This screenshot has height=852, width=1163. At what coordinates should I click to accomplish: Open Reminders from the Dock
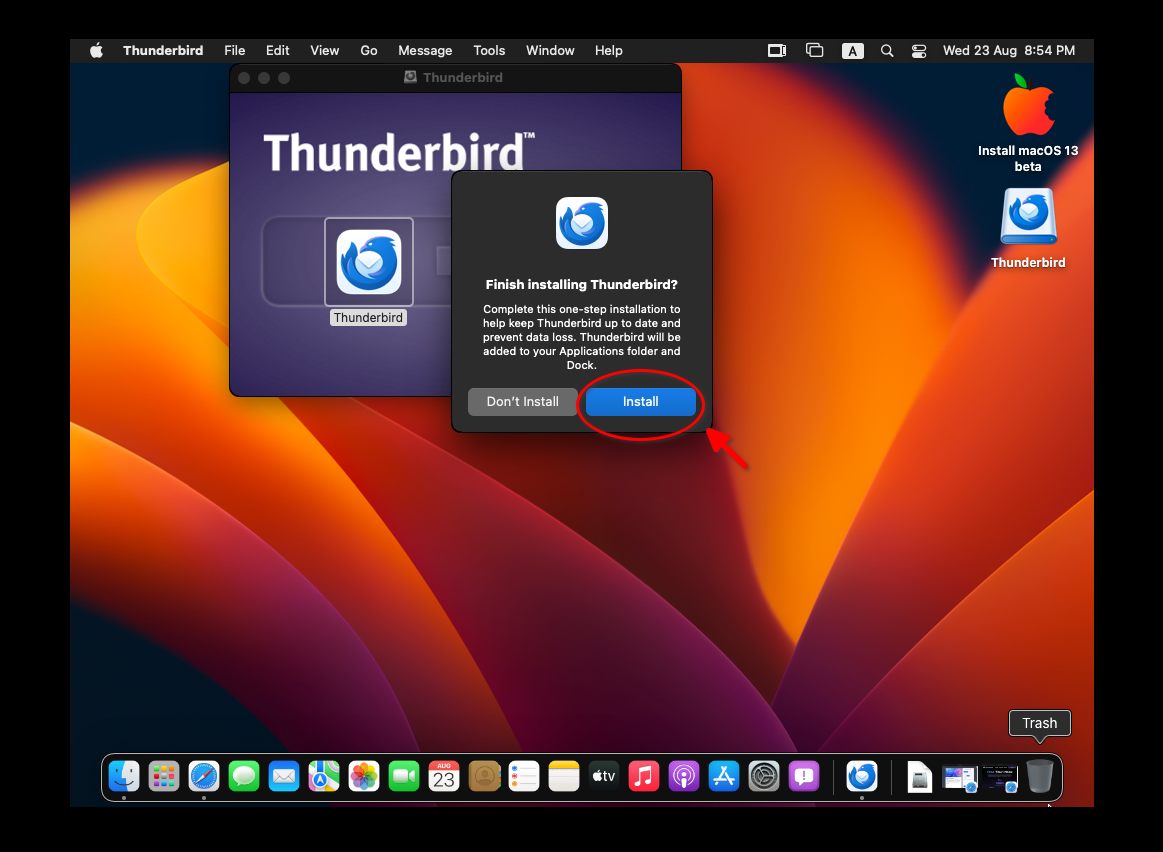(x=524, y=776)
